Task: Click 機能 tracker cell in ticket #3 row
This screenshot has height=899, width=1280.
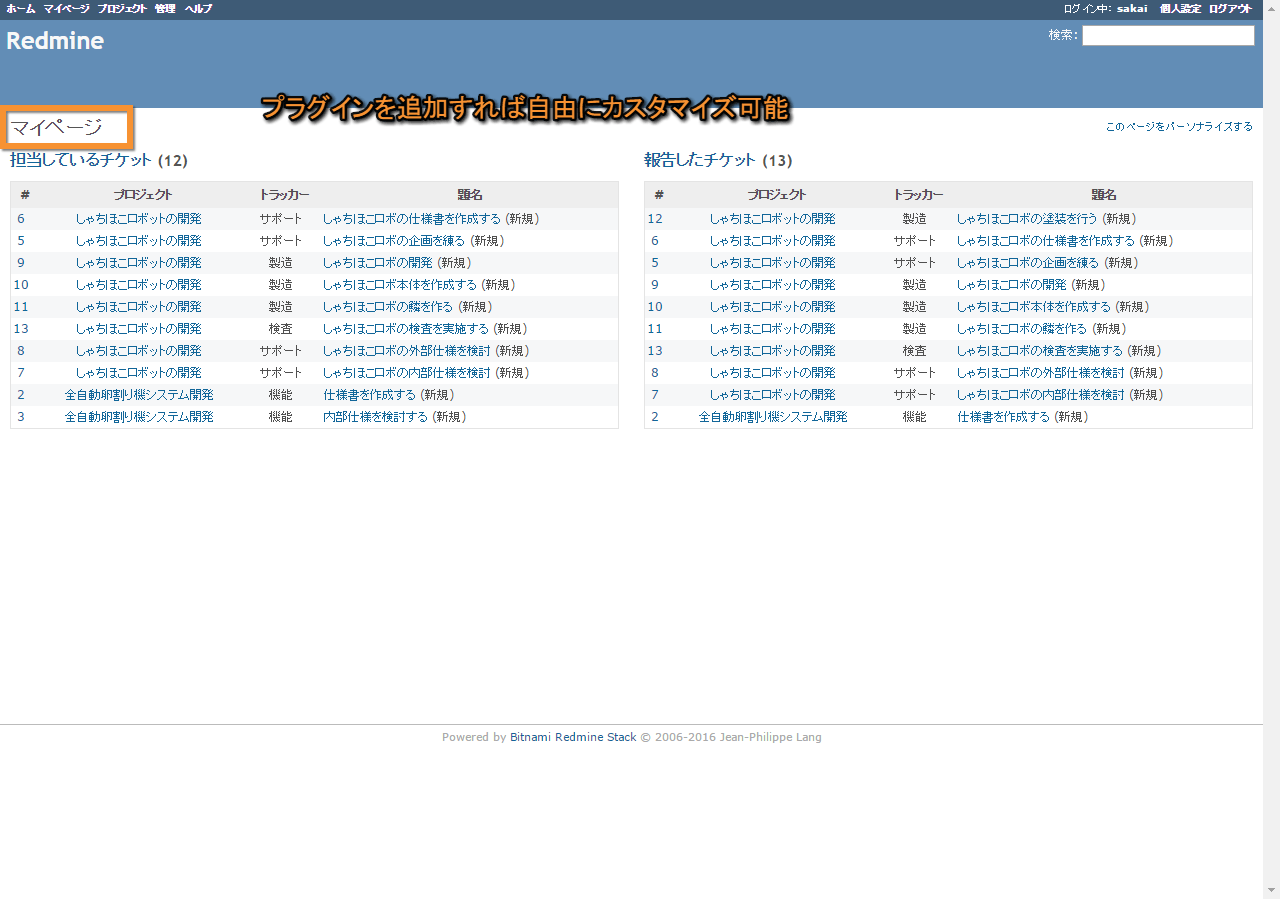Action: [280, 417]
